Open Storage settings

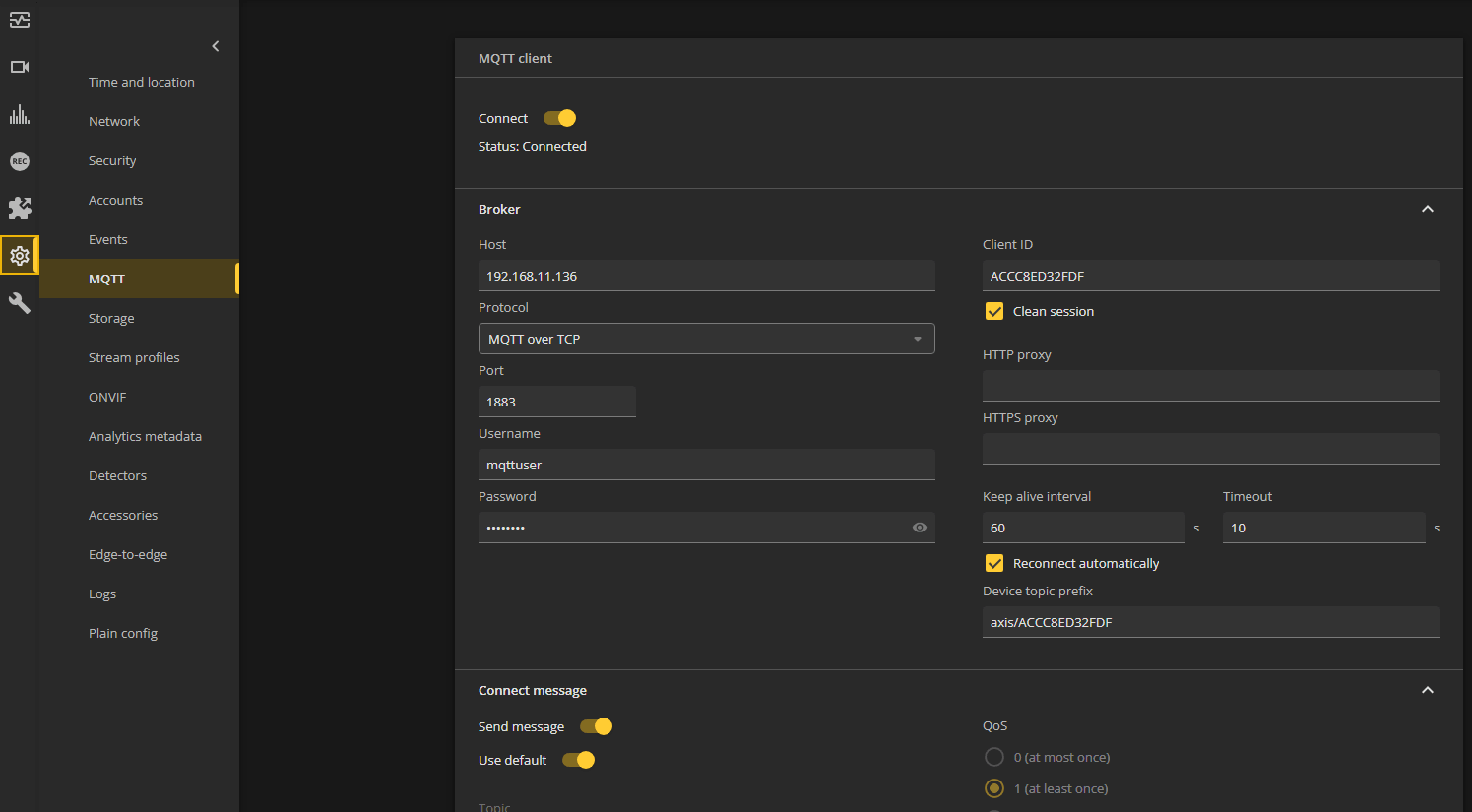111,318
